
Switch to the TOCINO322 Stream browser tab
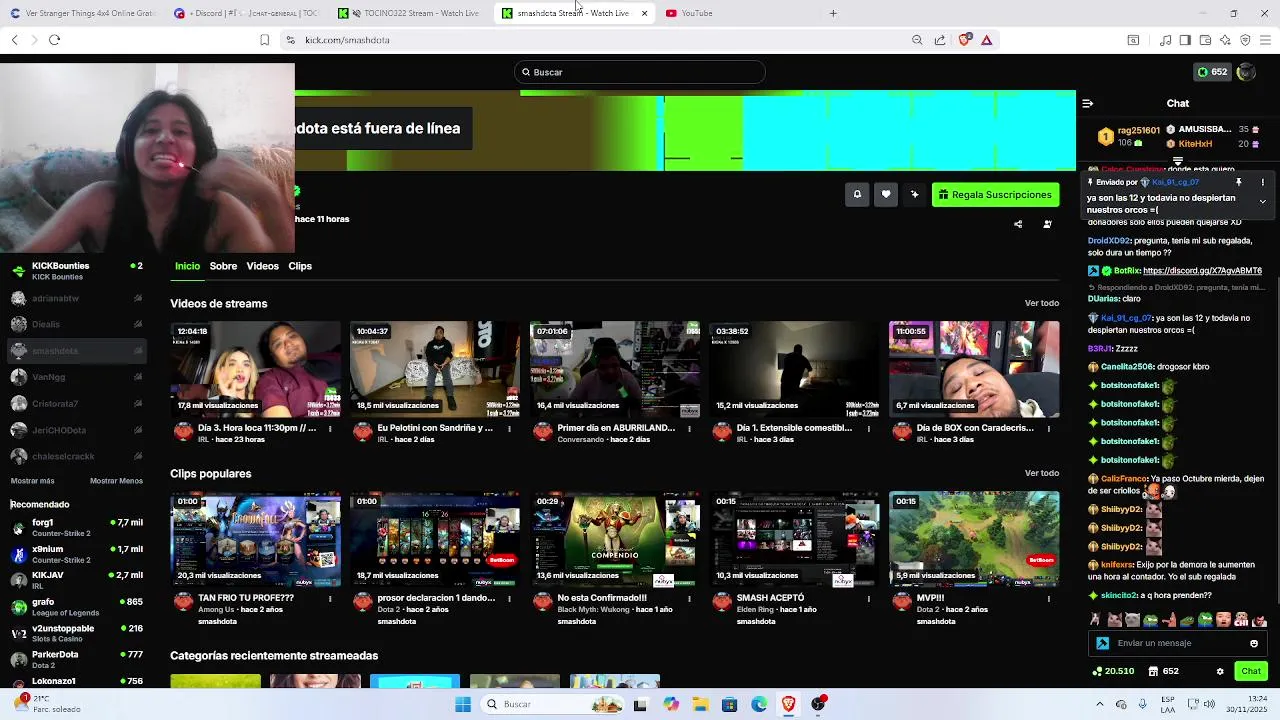[x=409, y=13]
